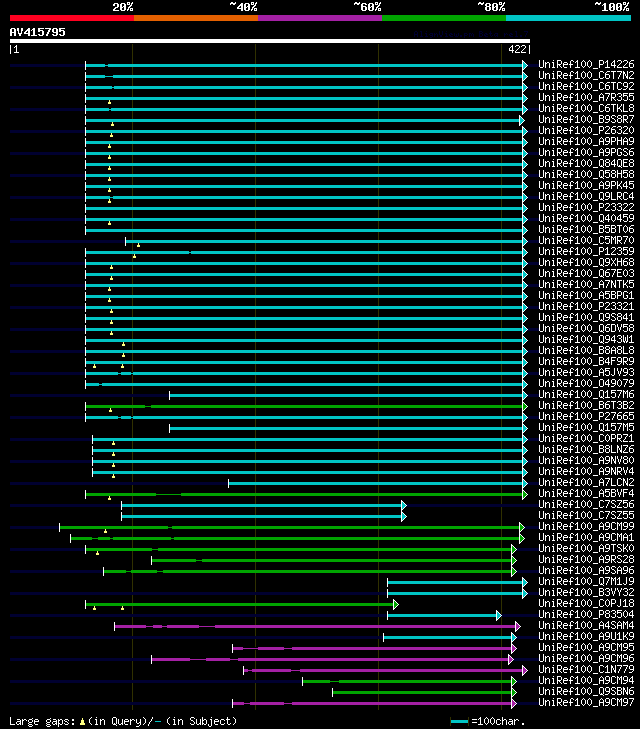This screenshot has width=640, height=729.
Task: Select the UniRef100_P23322 label
Action: (x=586, y=207)
